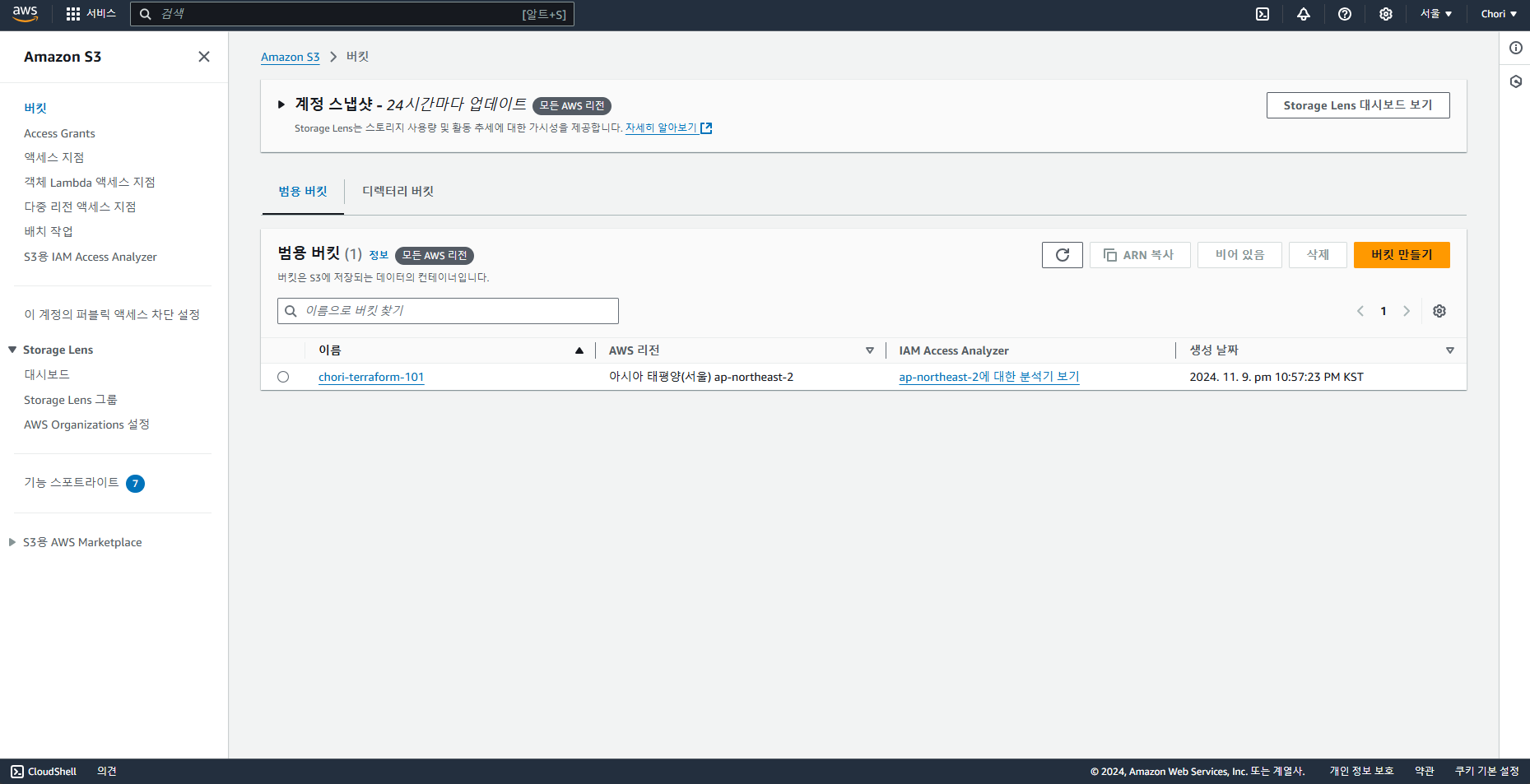Viewport: 1530px width, 784px height.
Task: Click the 버킷 만들기 button
Action: 1402,255
